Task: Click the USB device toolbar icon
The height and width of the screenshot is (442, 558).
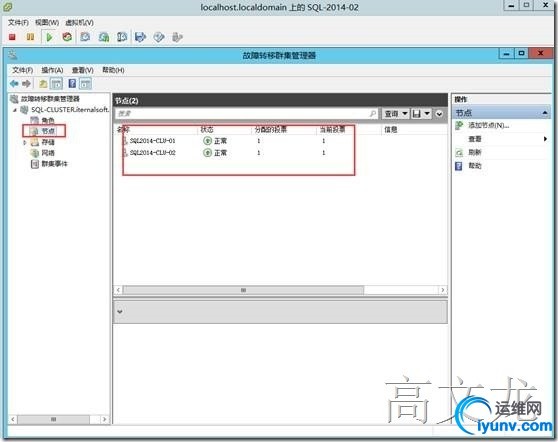Action: click(x=177, y=37)
